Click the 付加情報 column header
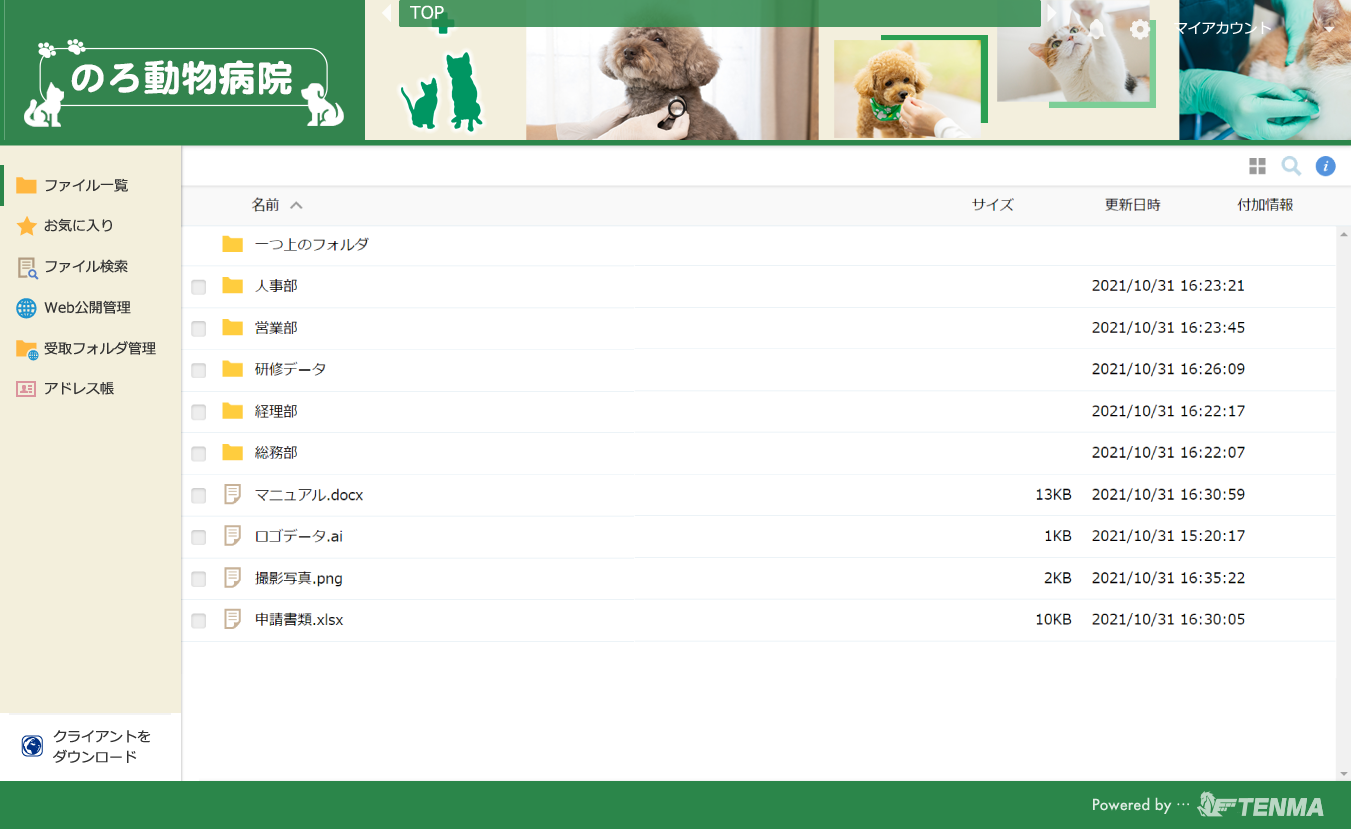The image size is (1351, 829). coord(1265,205)
